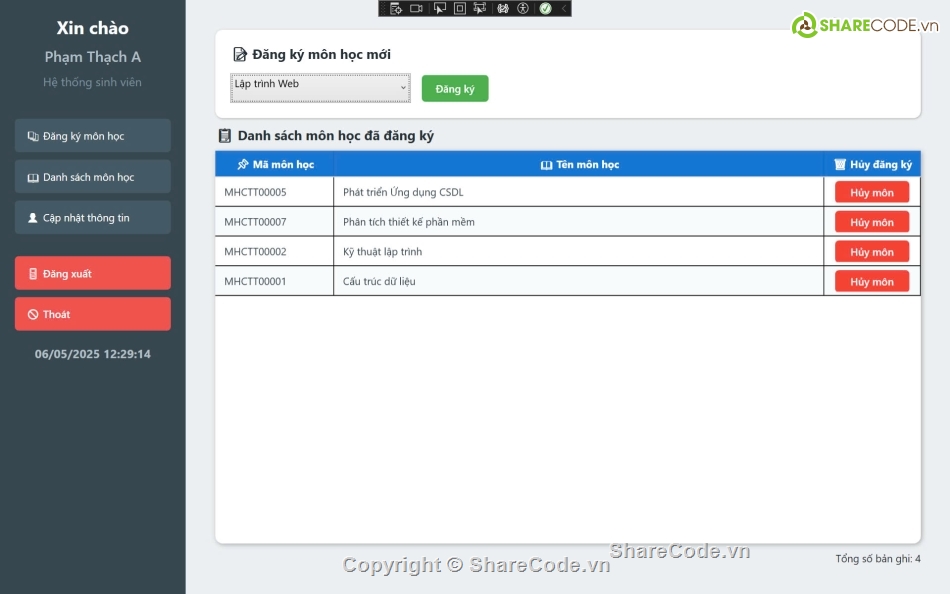Select the MHCTT00005 cell
This screenshot has width=950, height=594.
[274, 192]
